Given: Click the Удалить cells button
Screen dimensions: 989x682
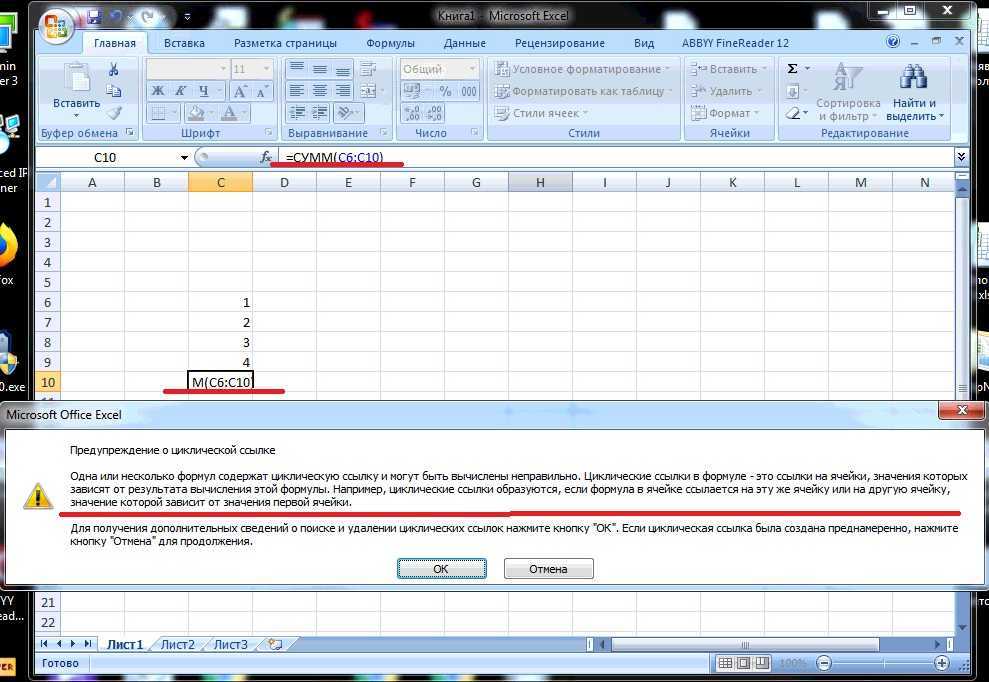Looking at the screenshot, I should pyautogui.click(x=727, y=91).
